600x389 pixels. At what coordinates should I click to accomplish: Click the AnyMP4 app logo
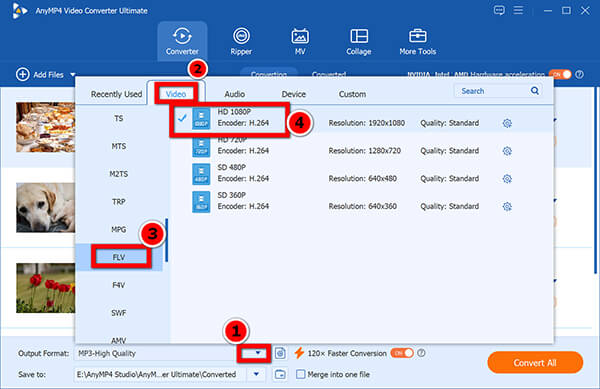[19, 10]
